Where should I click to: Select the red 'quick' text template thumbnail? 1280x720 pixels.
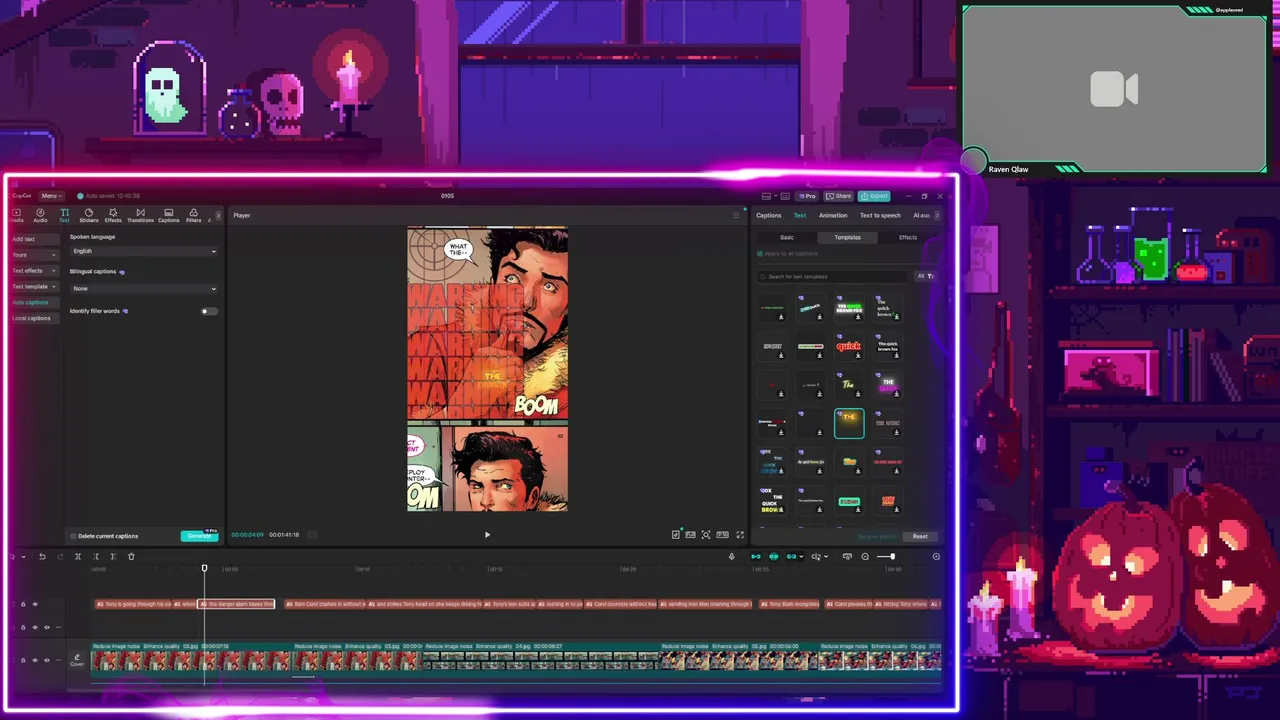click(849, 346)
